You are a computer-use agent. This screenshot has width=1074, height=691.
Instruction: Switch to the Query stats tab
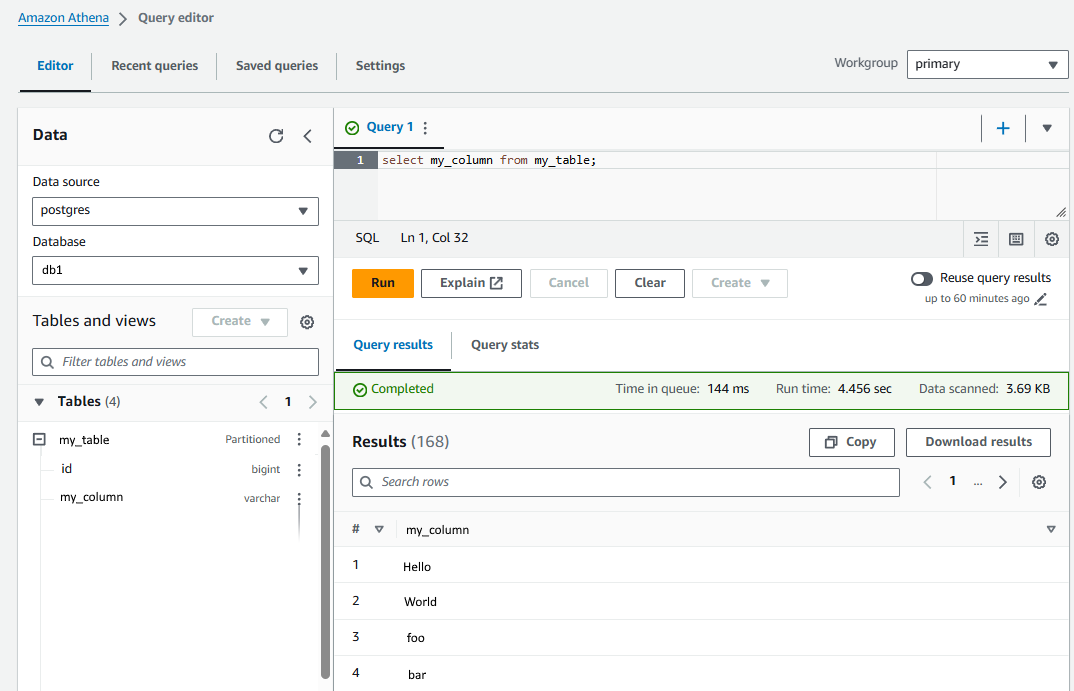coord(505,345)
